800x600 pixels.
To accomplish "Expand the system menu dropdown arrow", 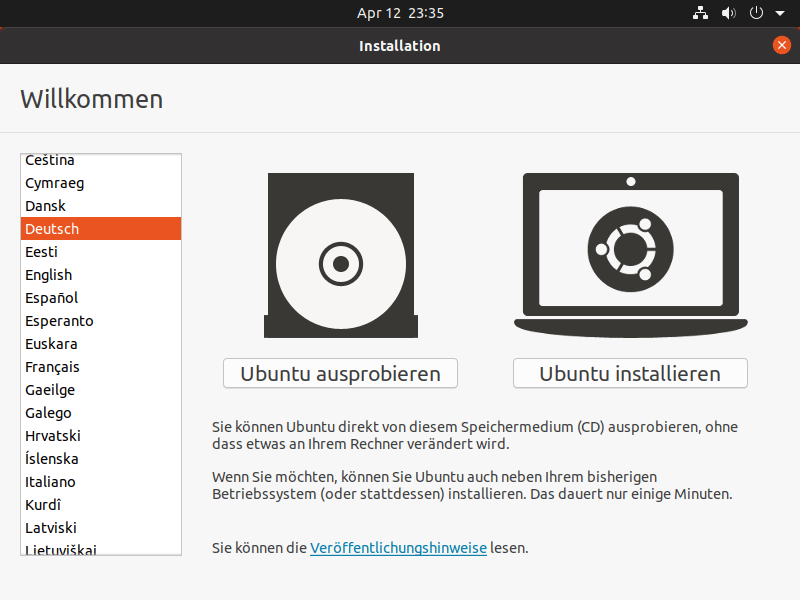I will coord(779,14).
